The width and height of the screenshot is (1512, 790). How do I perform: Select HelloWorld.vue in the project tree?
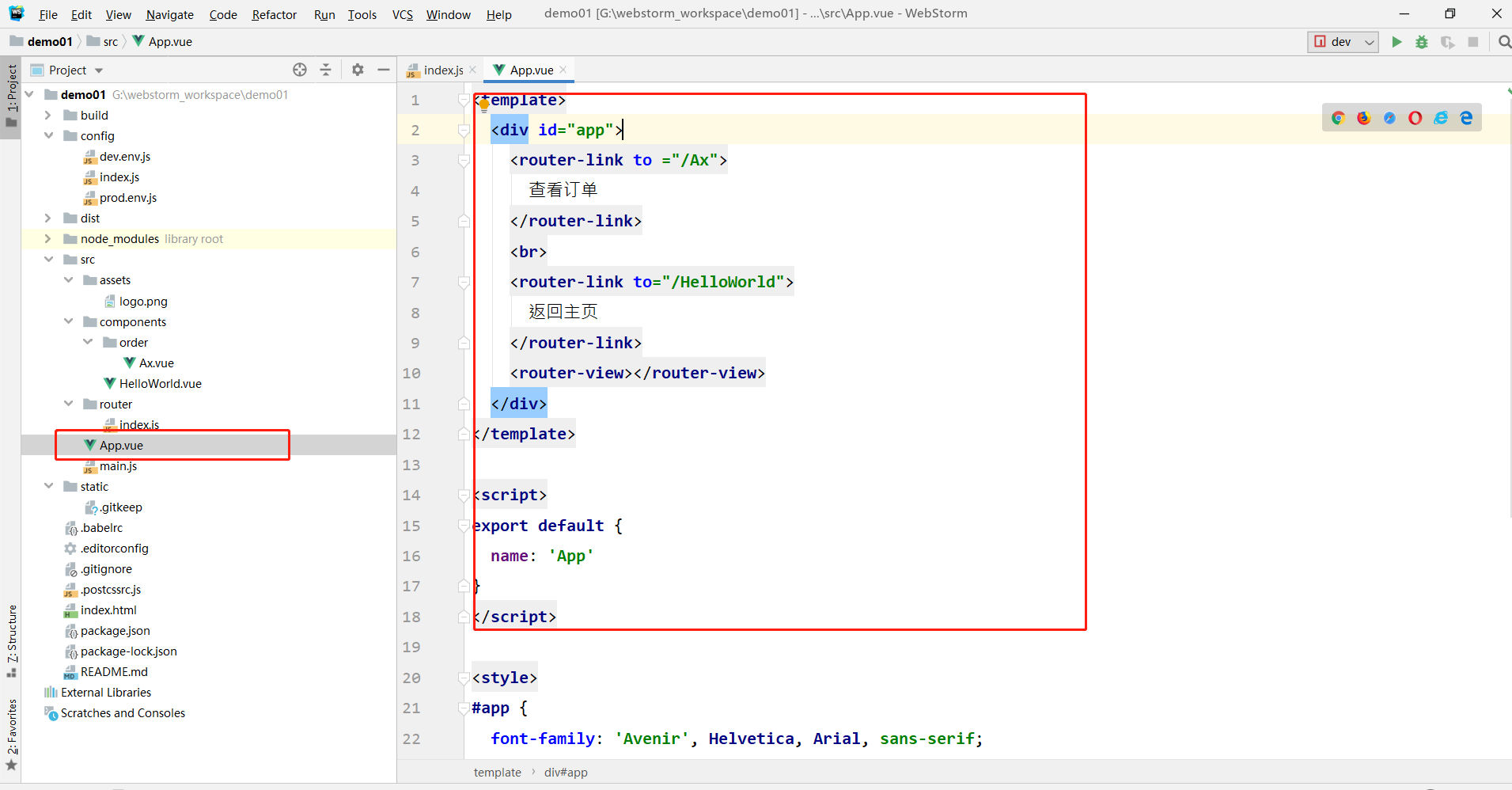click(x=161, y=383)
